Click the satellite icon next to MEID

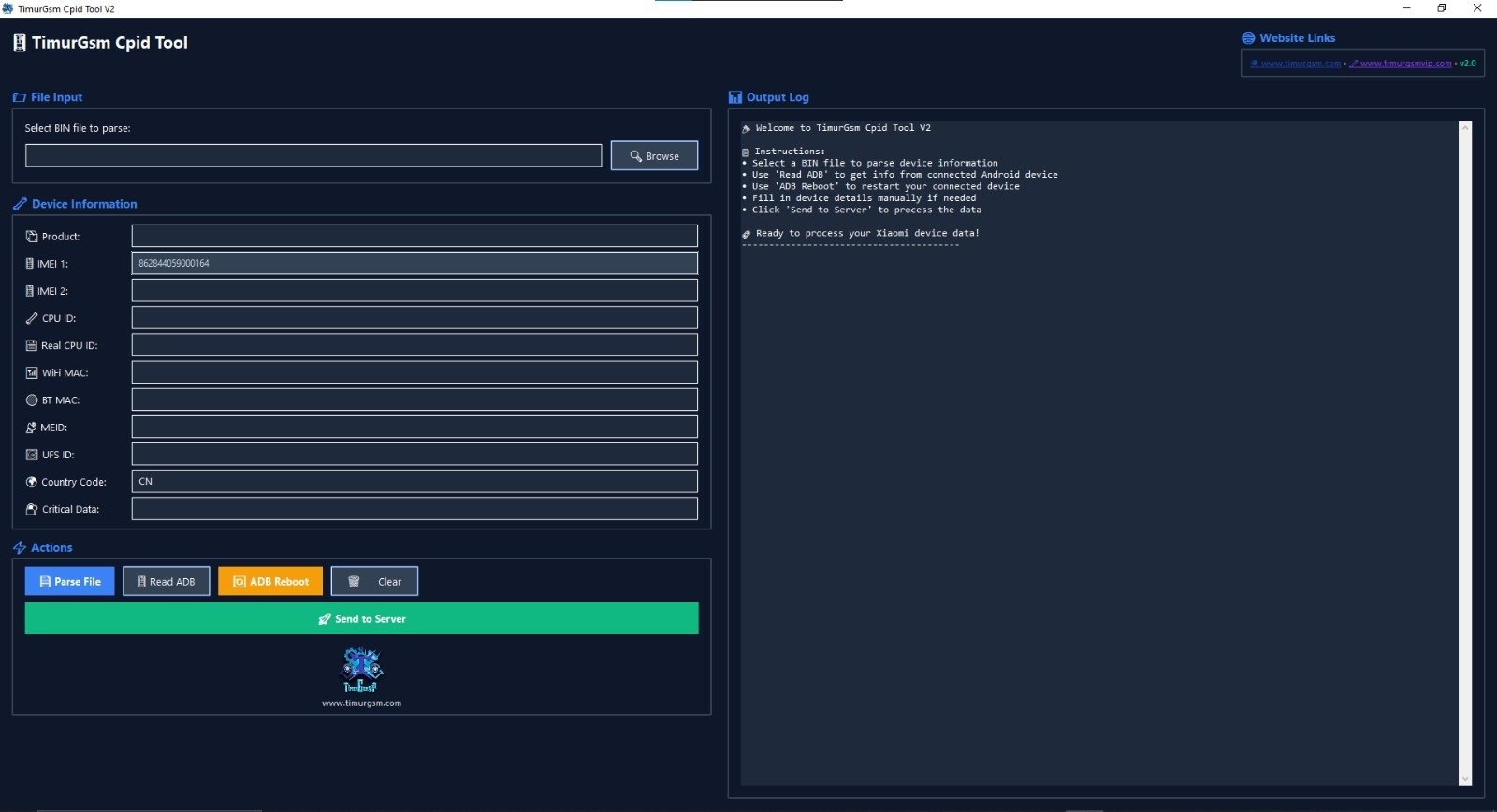(31, 428)
